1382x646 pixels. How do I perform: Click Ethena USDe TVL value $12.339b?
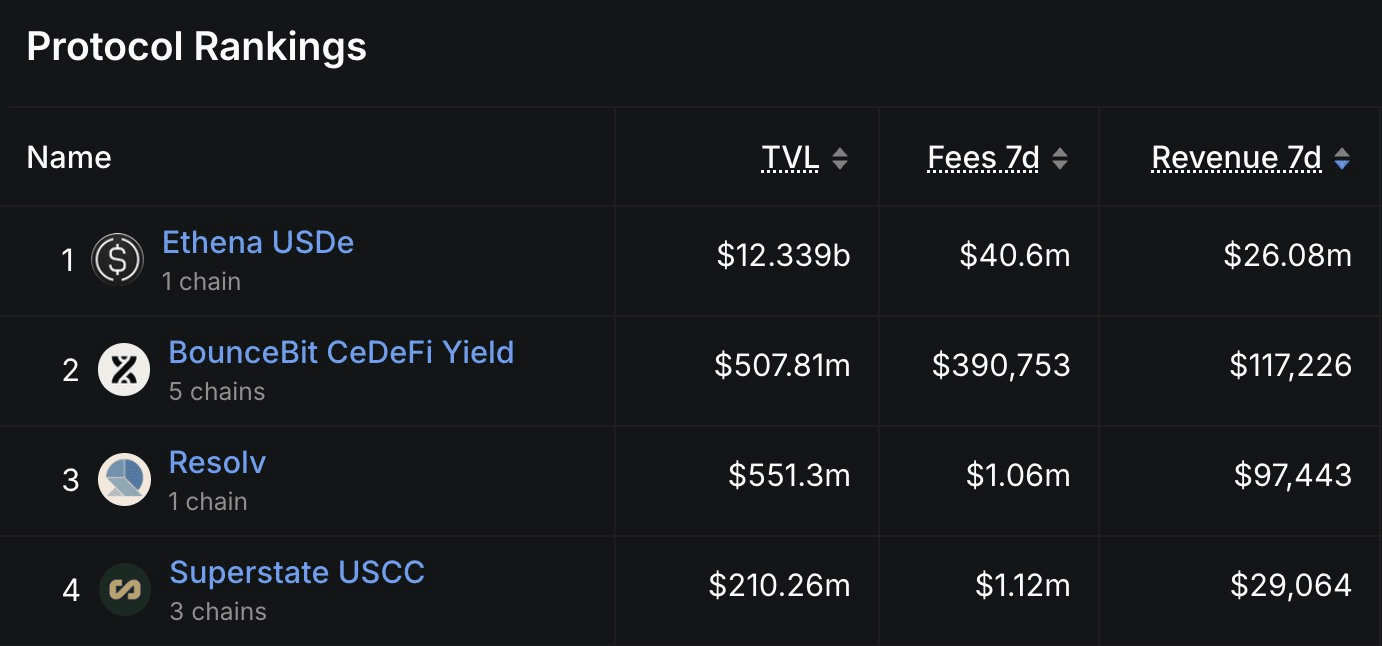click(x=783, y=256)
